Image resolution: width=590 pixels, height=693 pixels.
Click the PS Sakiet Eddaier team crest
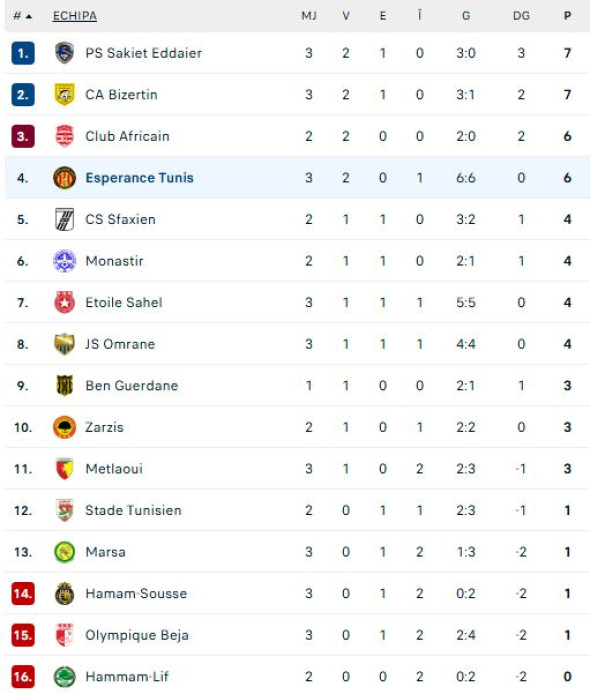point(65,53)
